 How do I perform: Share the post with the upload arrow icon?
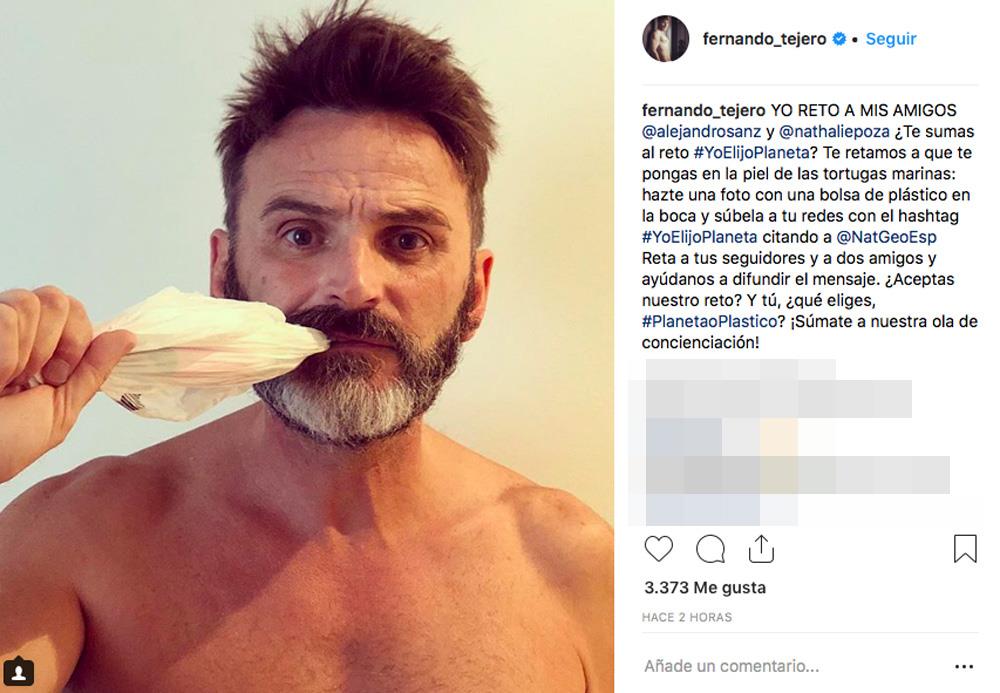tap(761, 549)
